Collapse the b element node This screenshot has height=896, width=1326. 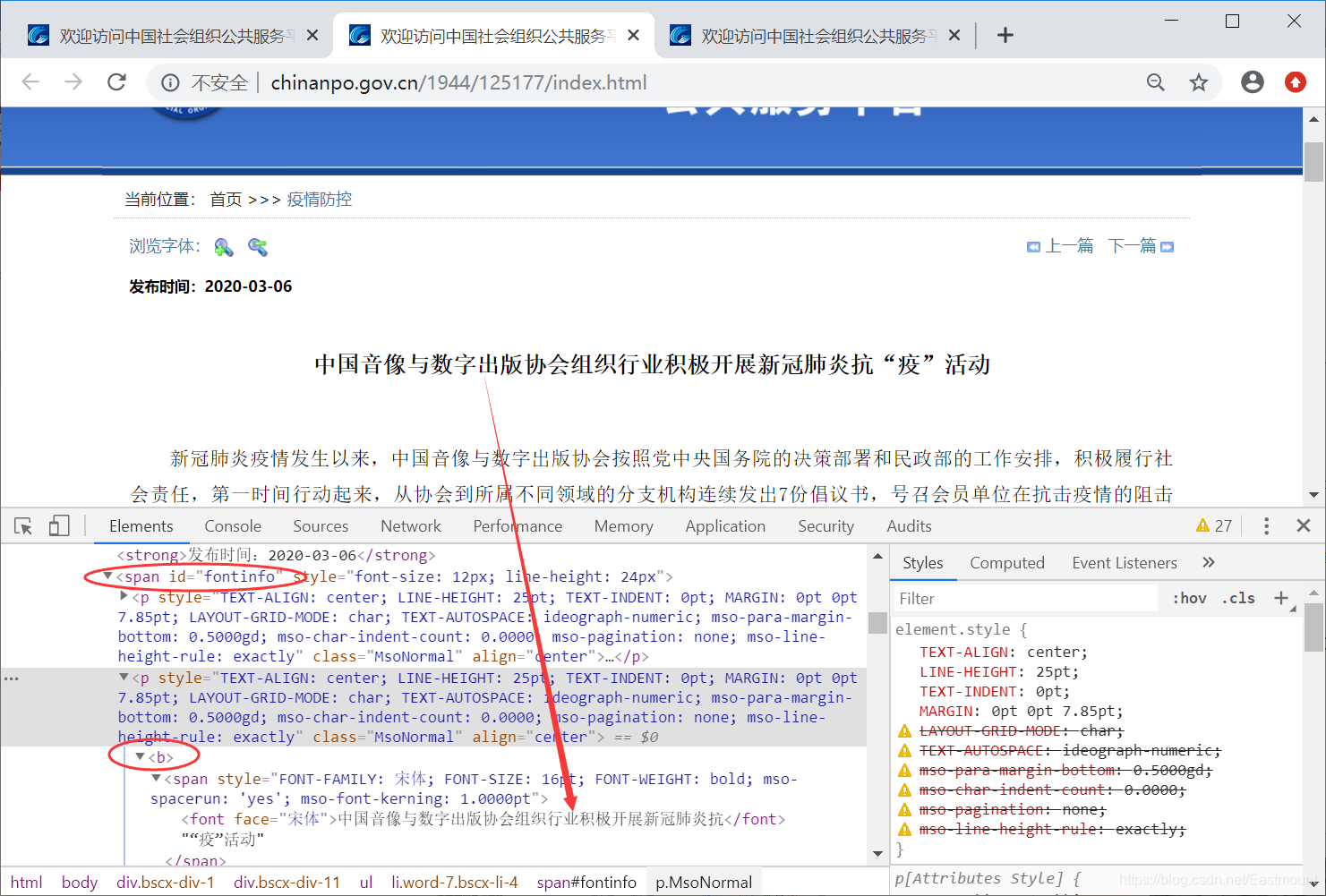[141, 757]
